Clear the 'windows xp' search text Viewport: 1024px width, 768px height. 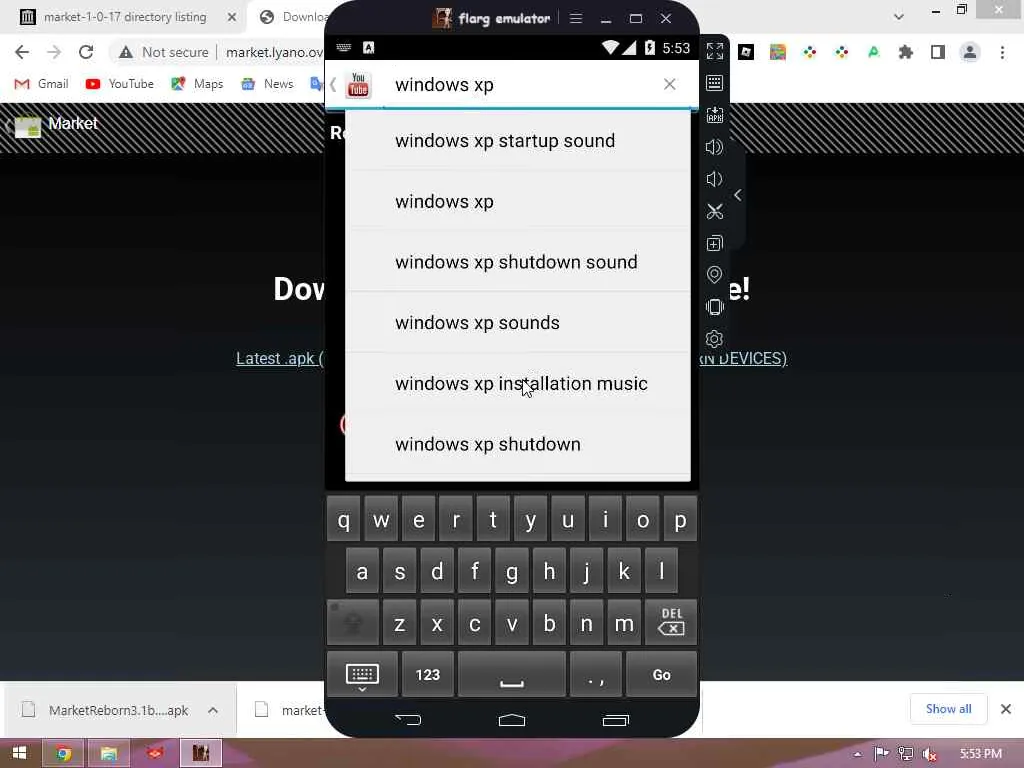(669, 84)
